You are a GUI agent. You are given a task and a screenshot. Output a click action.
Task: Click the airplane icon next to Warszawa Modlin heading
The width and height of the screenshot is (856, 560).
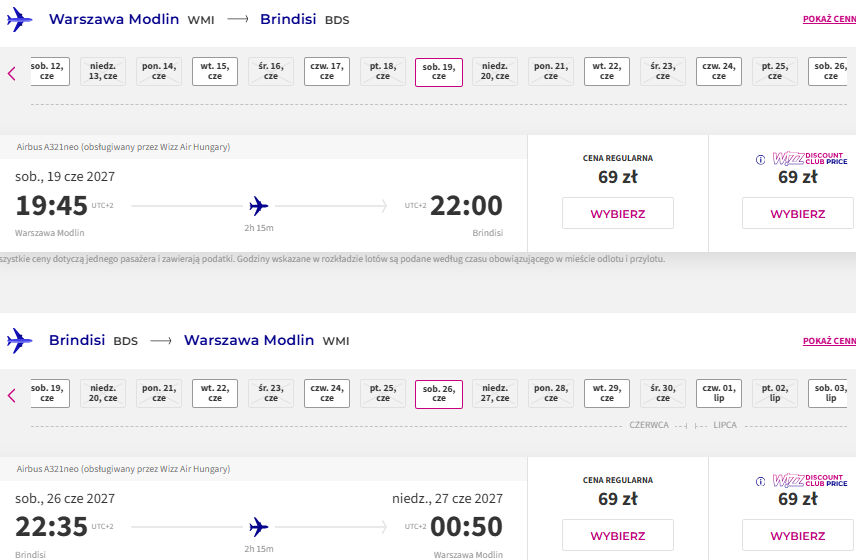tap(20, 20)
